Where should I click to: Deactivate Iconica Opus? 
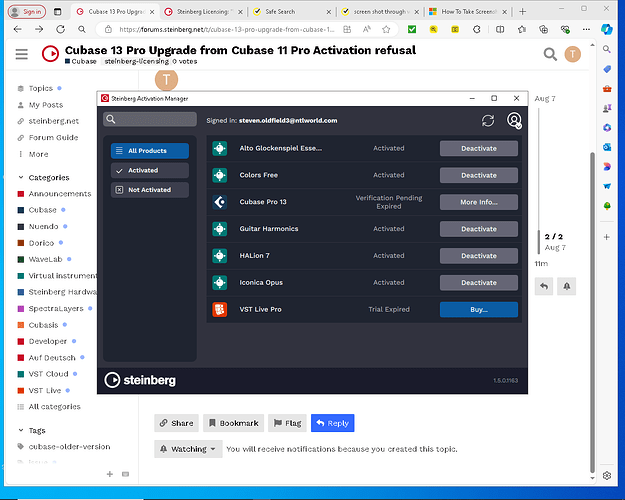pos(479,283)
